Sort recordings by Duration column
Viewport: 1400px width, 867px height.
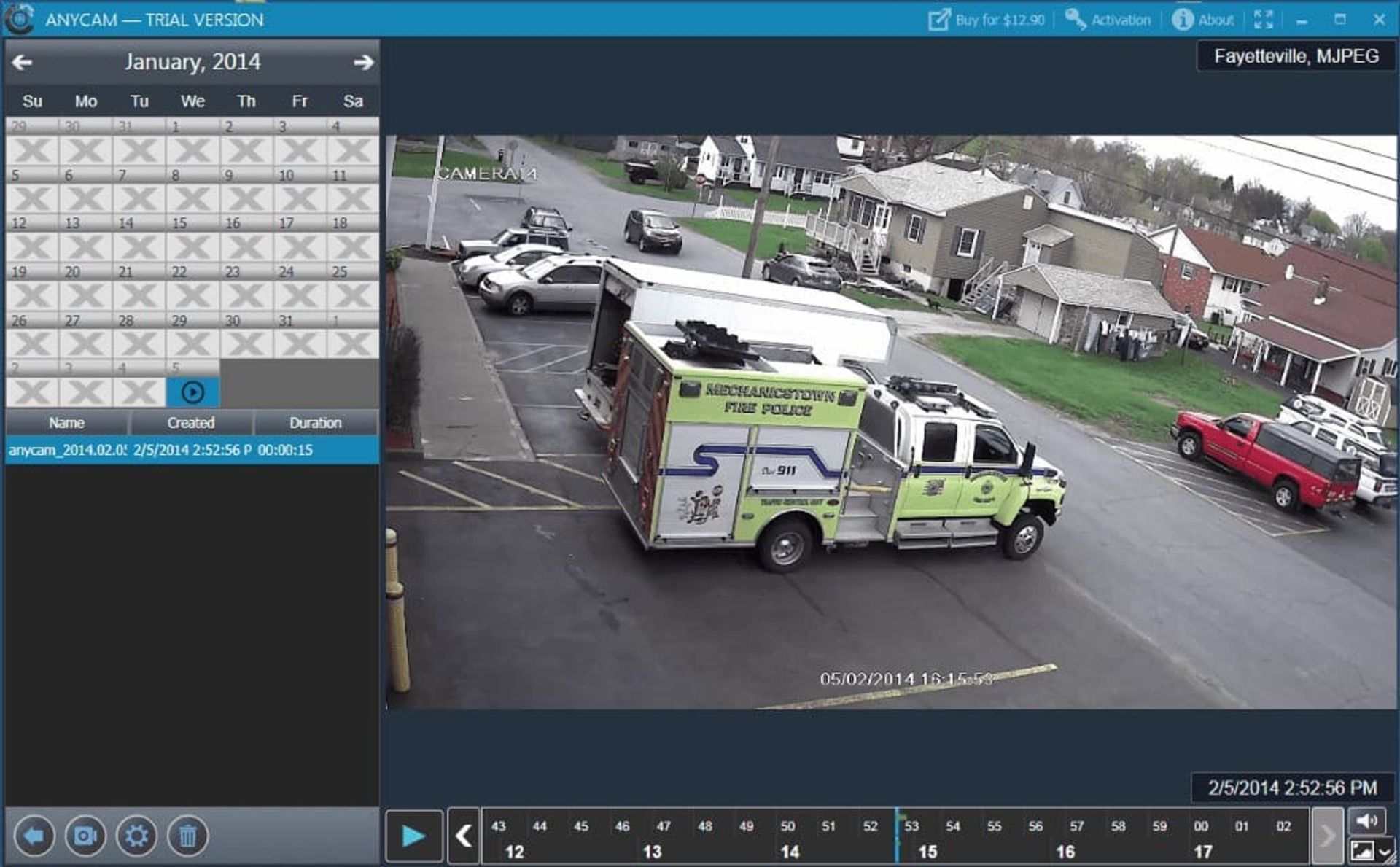pos(316,423)
